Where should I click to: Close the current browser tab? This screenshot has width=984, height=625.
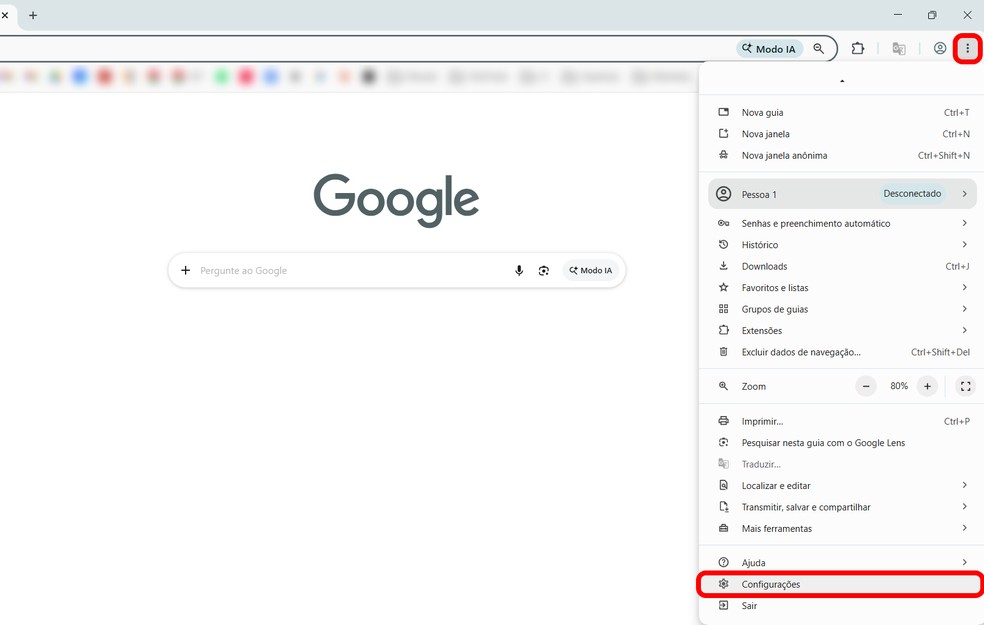coord(5,15)
